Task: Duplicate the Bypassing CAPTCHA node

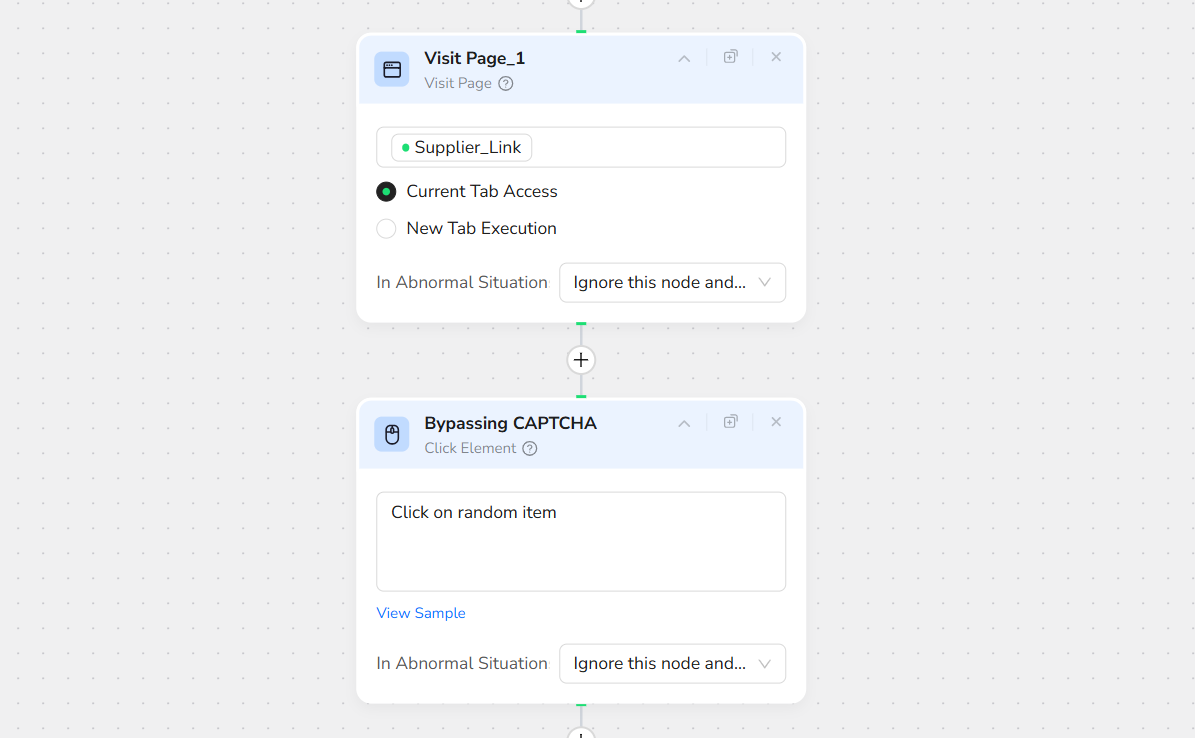Action: pos(731,422)
